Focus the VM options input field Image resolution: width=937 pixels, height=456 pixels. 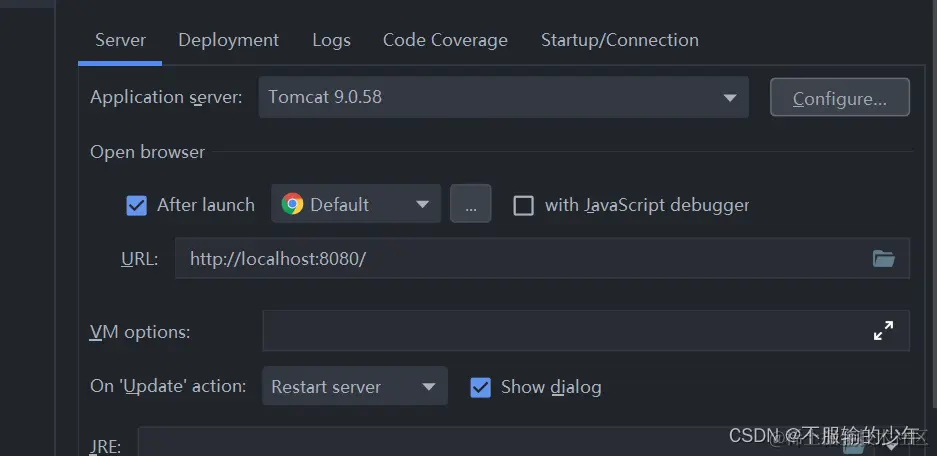[x=560, y=331]
